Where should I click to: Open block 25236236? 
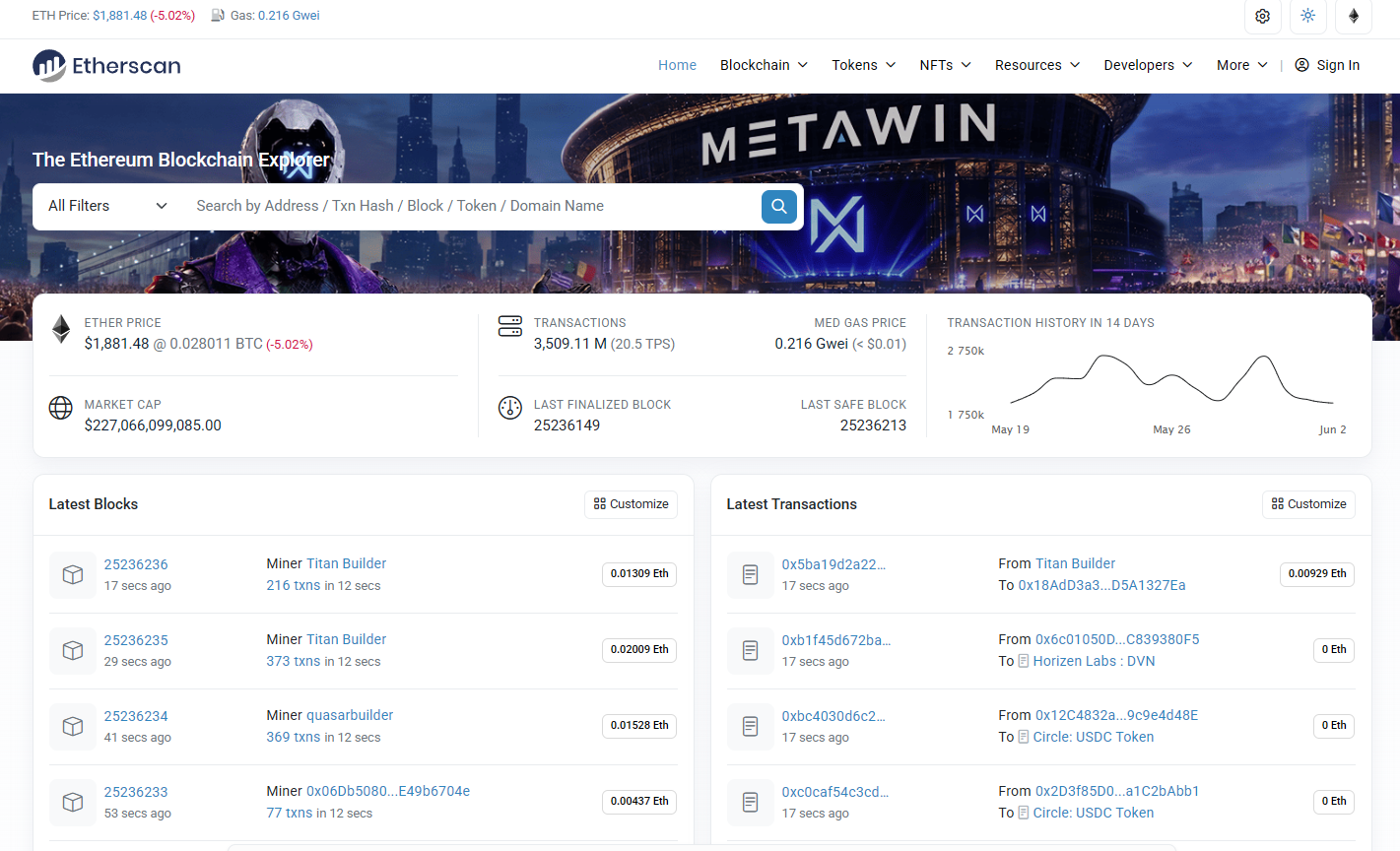click(x=136, y=564)
